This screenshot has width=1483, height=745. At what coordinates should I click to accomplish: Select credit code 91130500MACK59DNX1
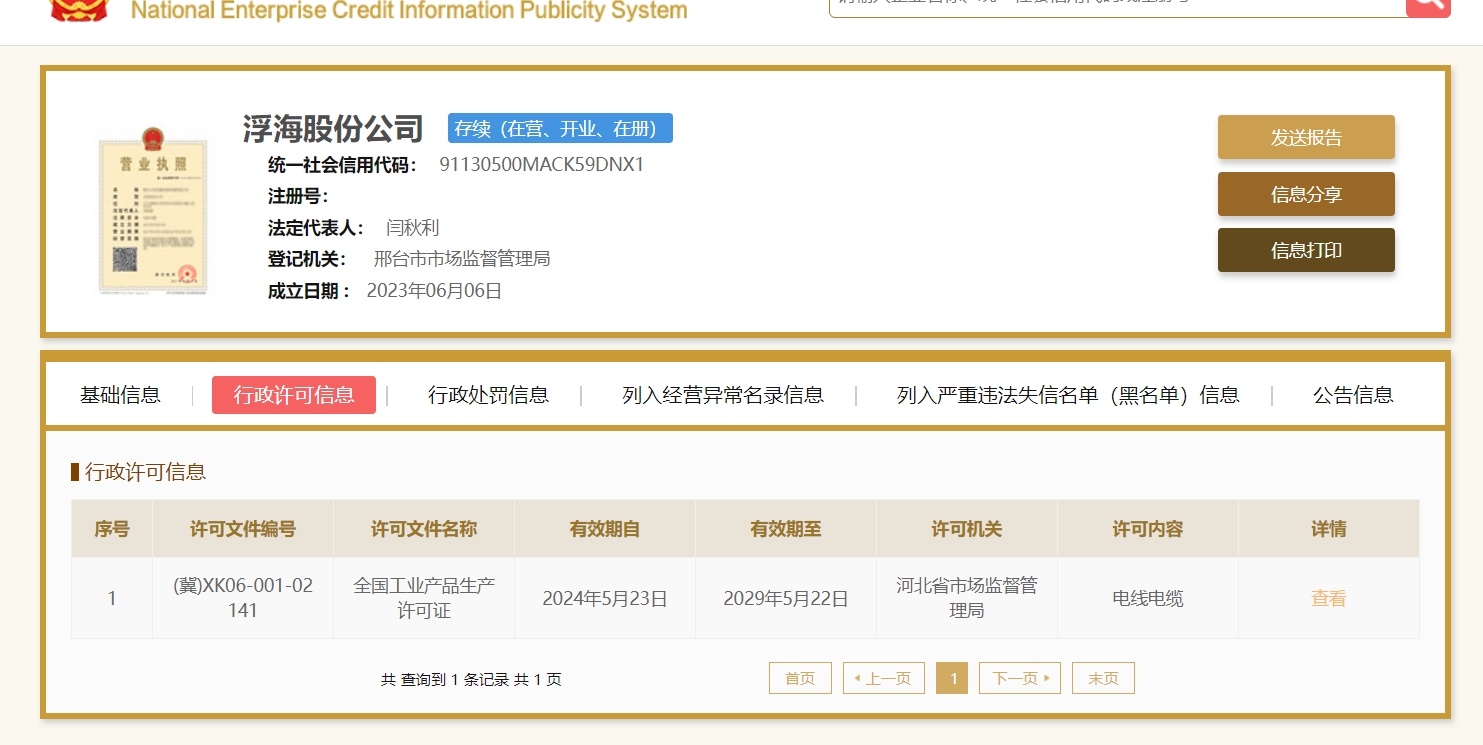click(542, 165)
